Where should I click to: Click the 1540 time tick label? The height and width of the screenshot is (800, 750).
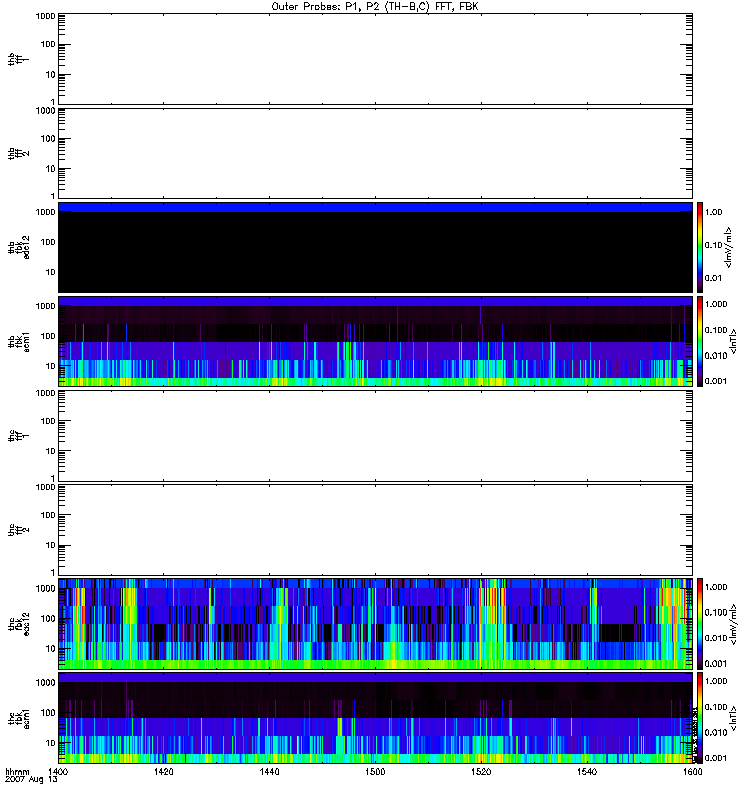(x=587, y=773)
